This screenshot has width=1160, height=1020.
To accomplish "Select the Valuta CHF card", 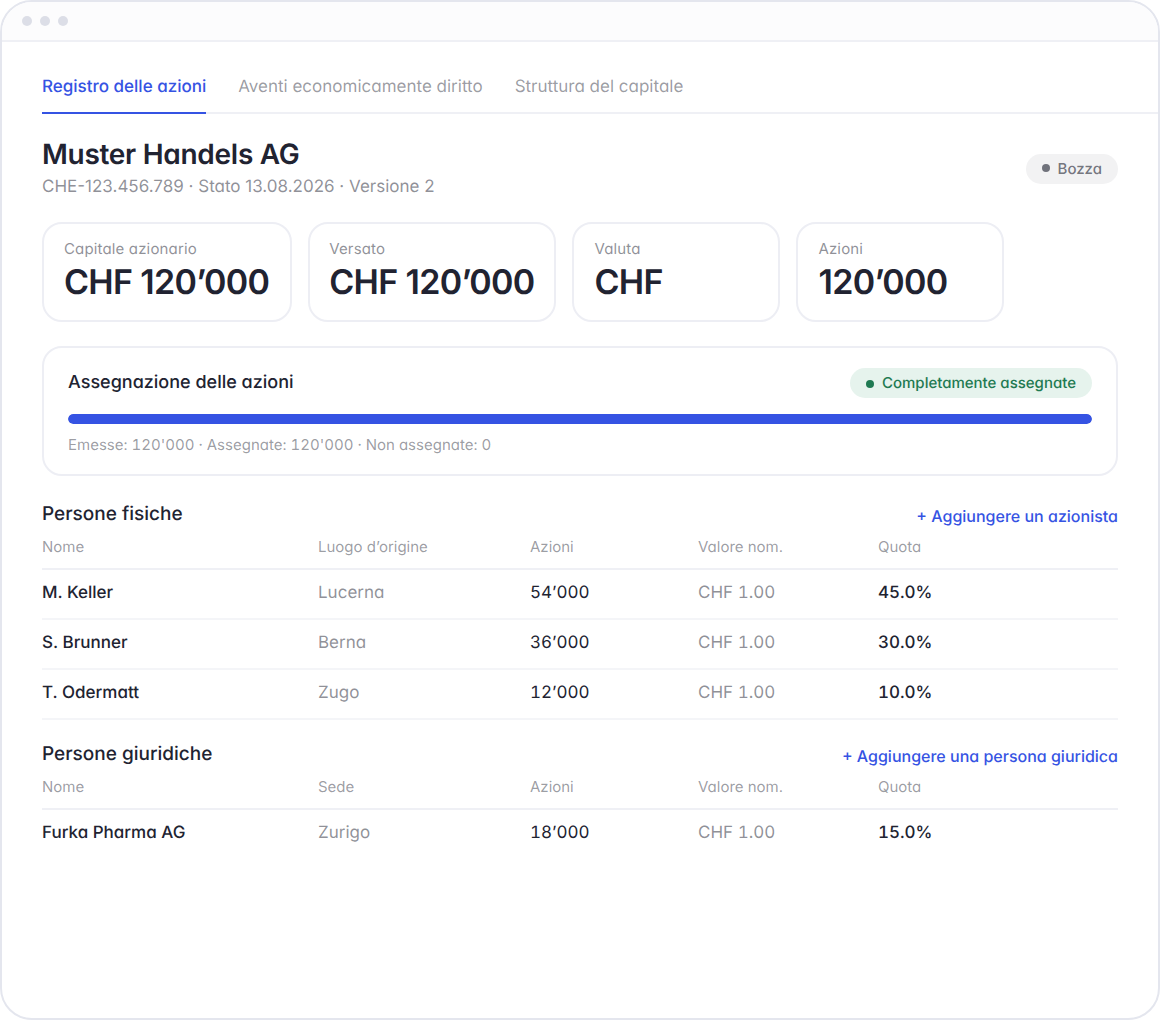I will click(676, 272).
